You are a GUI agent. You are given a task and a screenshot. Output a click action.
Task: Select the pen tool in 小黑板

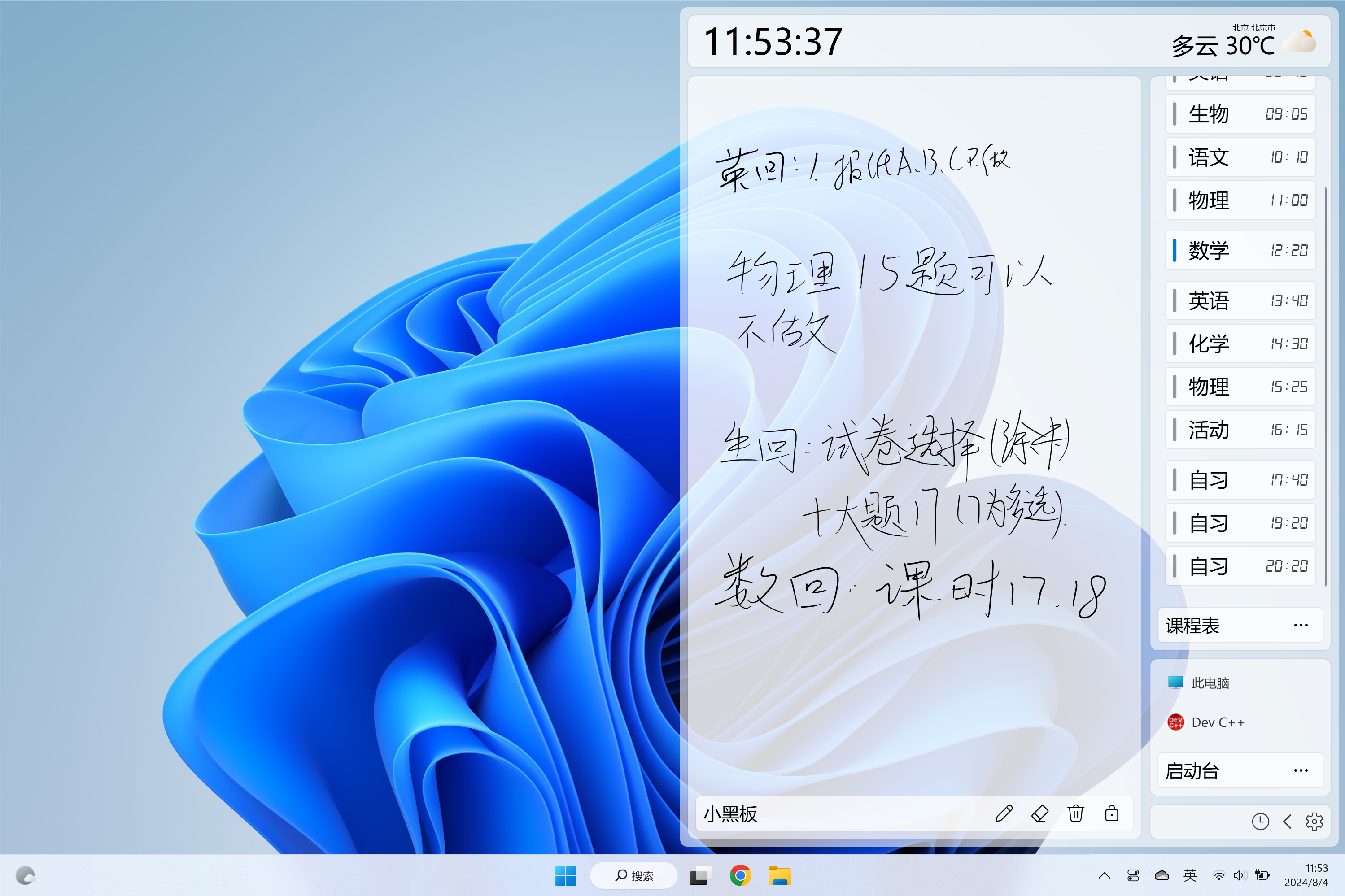click(x=1004, y=813)
